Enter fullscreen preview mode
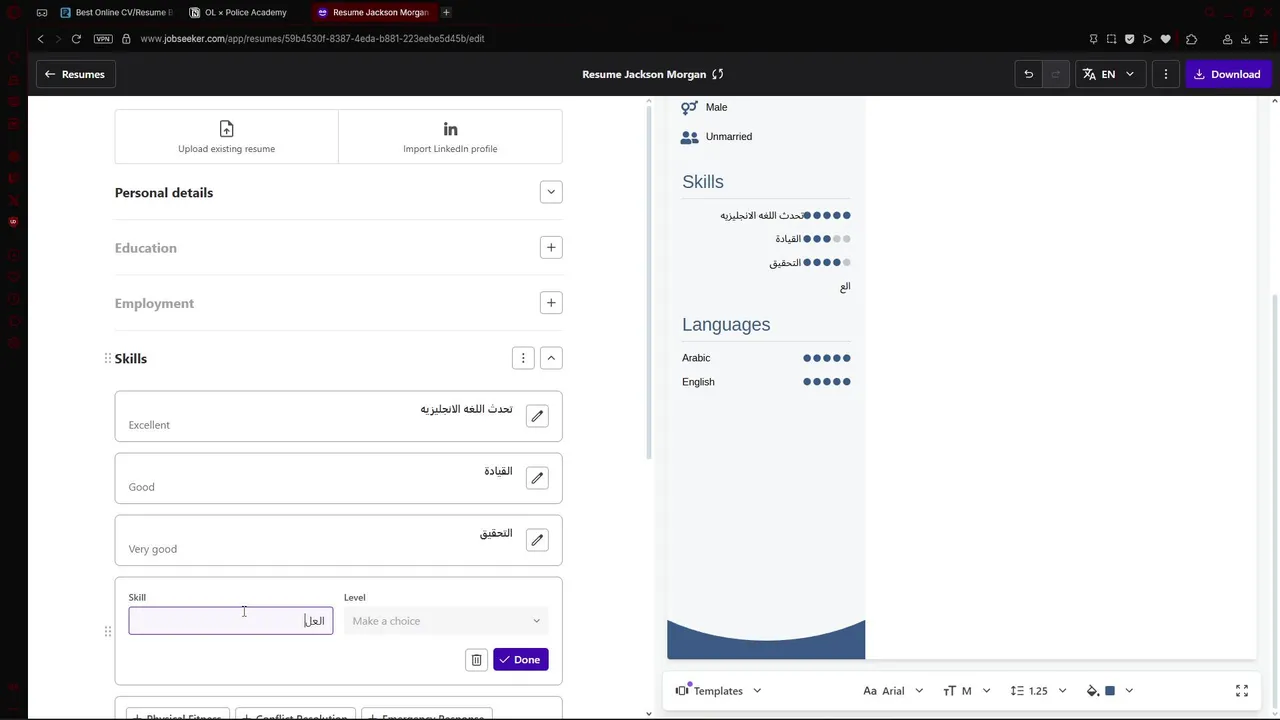 [x=1242, y=691]
